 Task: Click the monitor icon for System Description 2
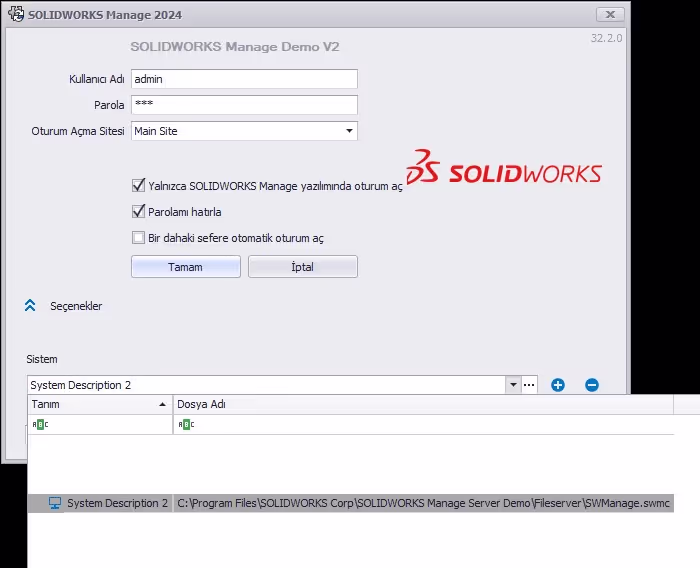(x=55, y=503)
